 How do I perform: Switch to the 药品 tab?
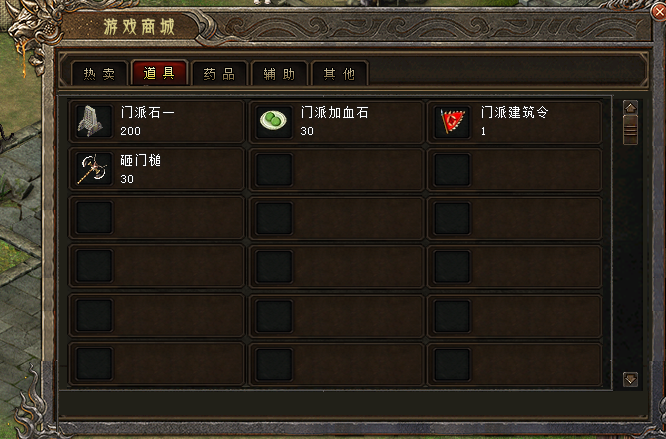[x=219, y=73]
